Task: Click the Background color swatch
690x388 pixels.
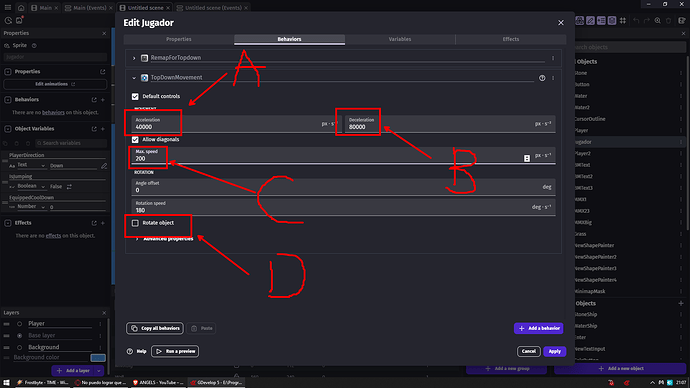Action: tap(98, 358)
